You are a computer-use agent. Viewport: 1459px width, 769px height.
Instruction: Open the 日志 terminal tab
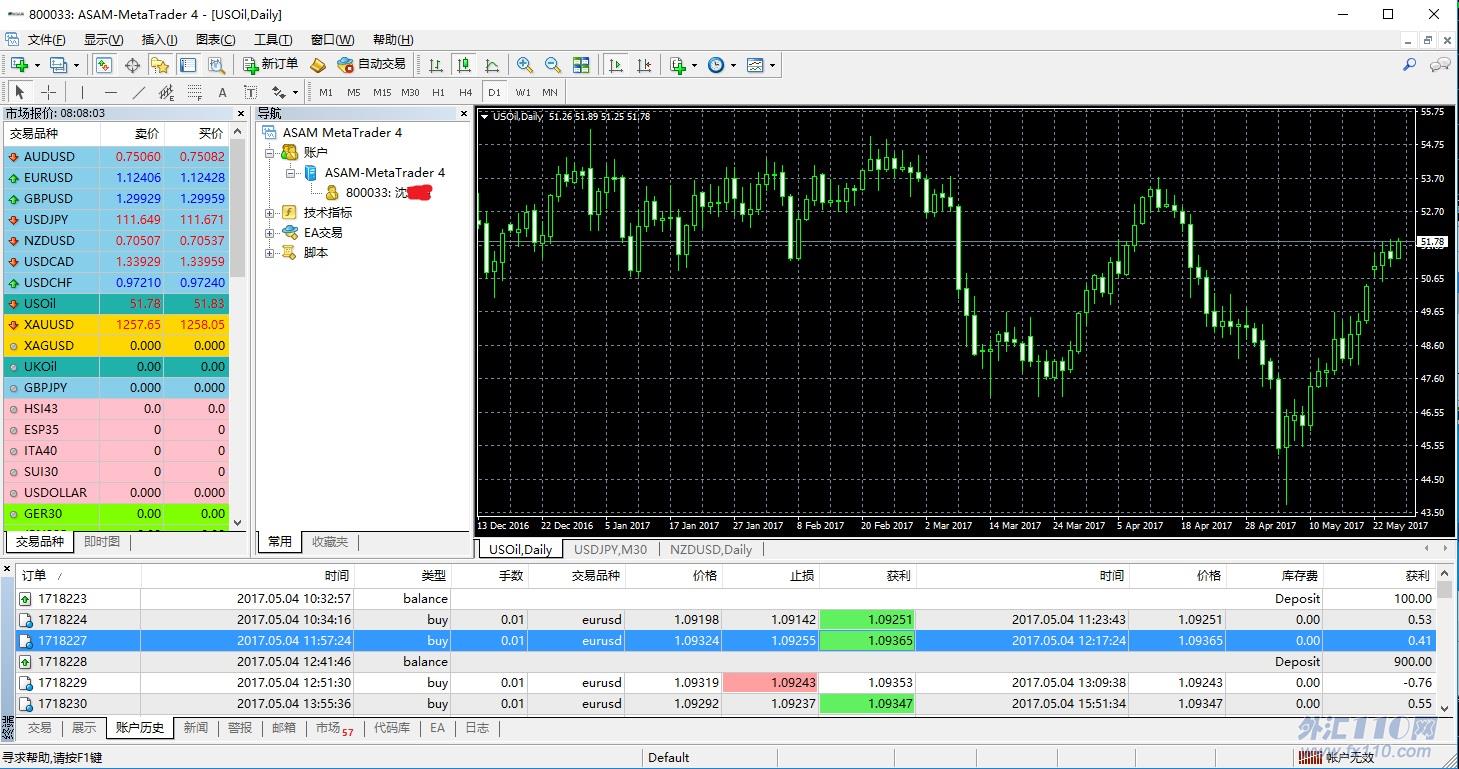pos(477,728)
